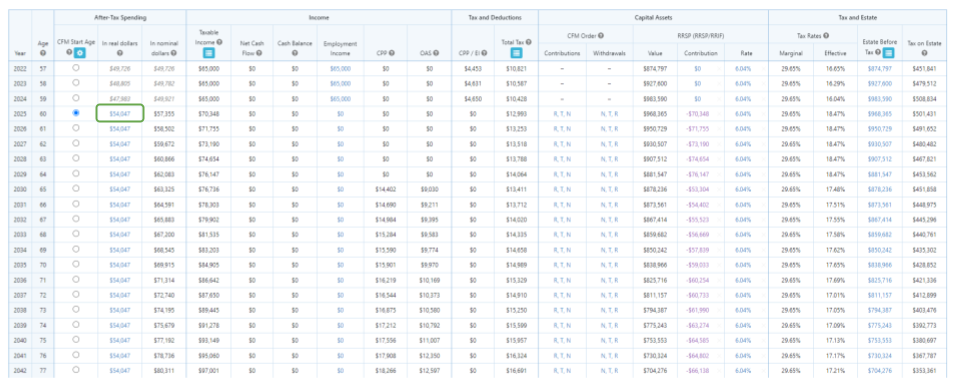
Task: Select CFM start age radio for 2026
Action: (x=76, y=128)
